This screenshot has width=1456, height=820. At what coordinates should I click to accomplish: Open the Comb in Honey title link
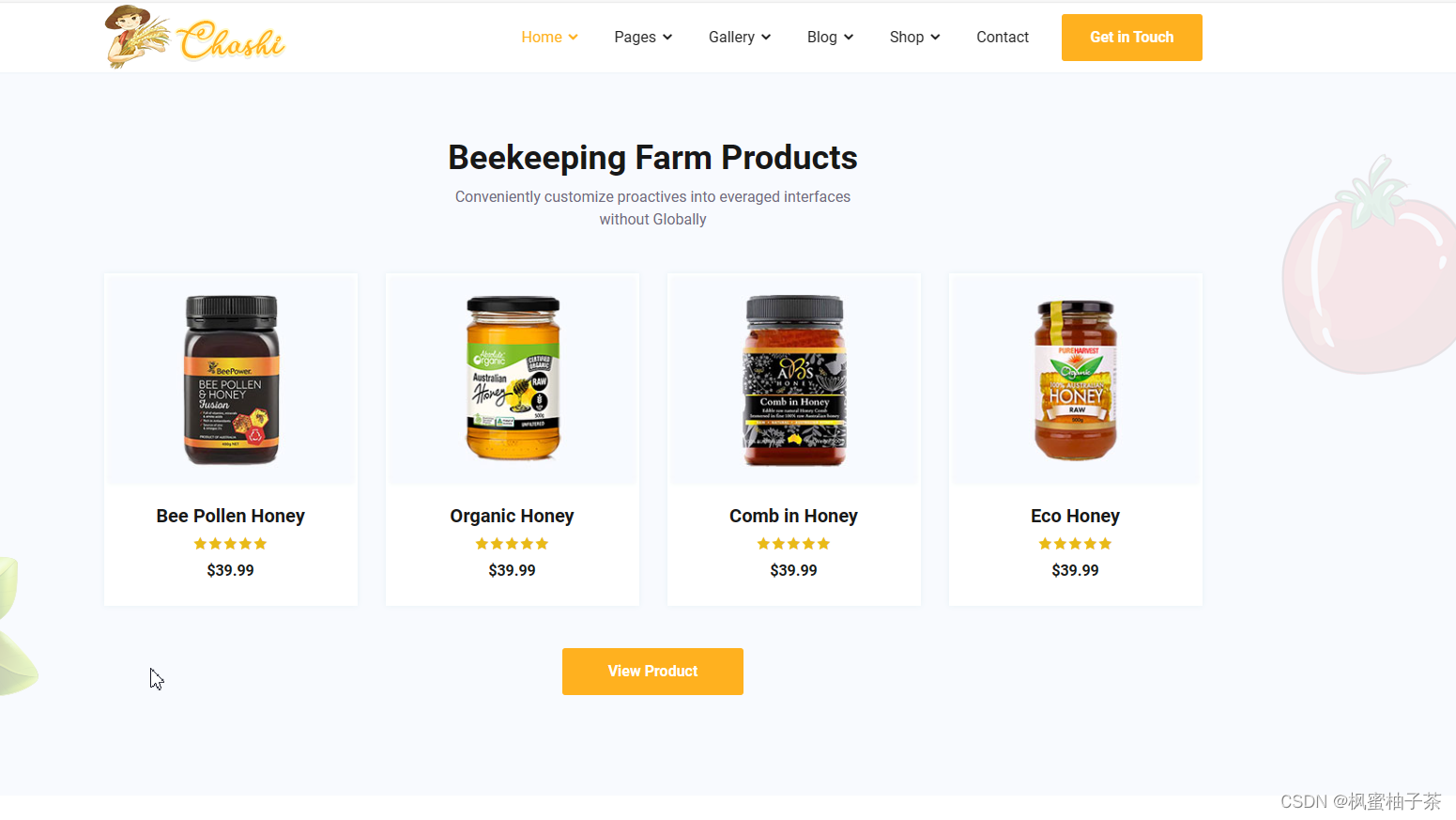[794, 516]
